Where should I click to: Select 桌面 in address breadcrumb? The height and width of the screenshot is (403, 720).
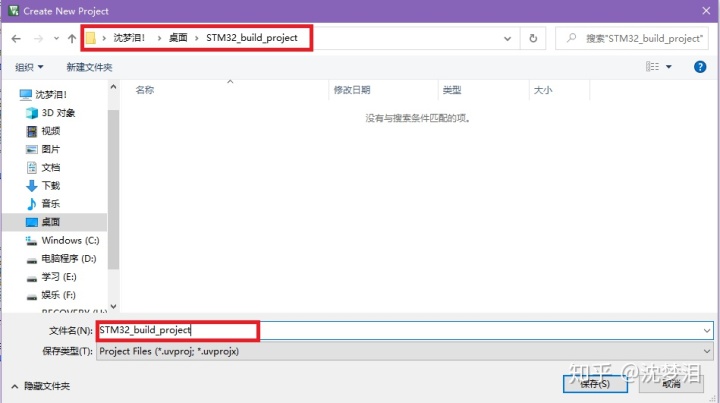pyautogui.click(x=178, y=38)
